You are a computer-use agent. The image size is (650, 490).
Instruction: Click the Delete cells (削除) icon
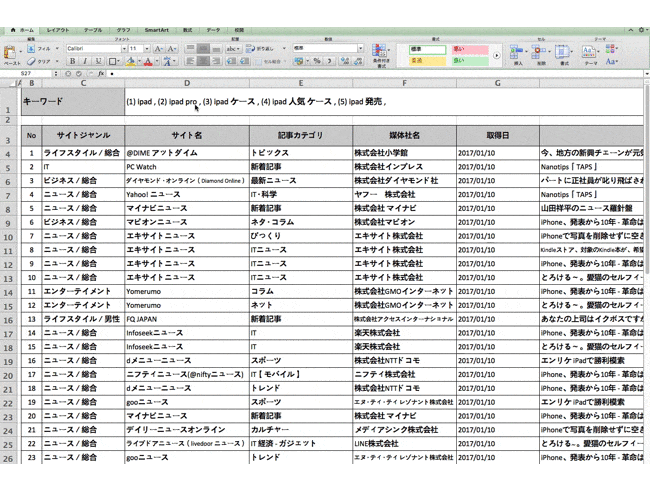click(x=539, y=52)
